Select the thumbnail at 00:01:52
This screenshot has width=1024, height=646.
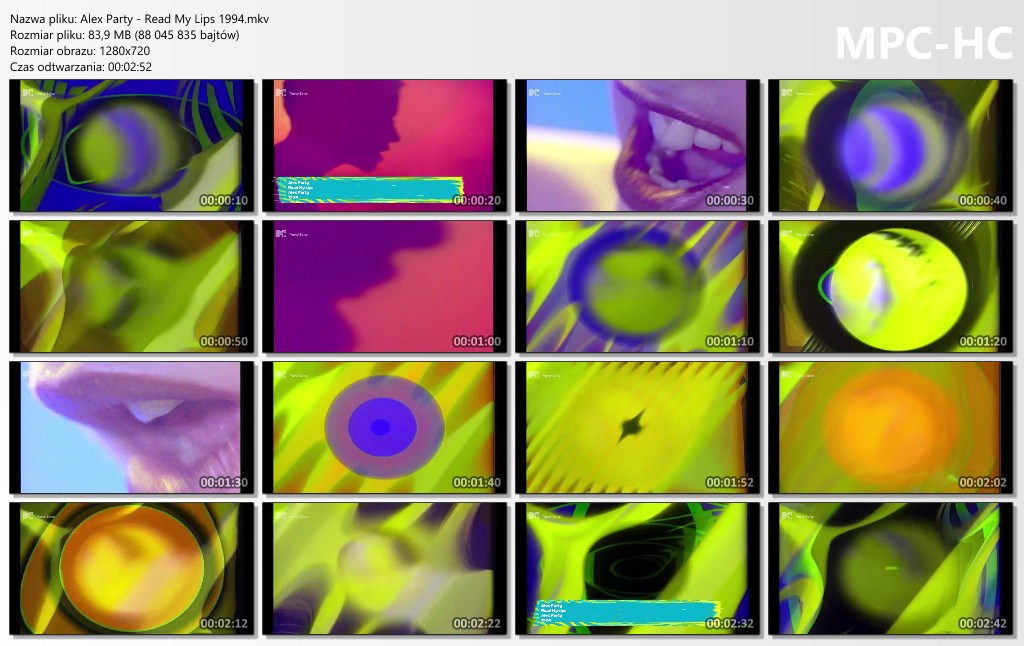click(637, 428)
